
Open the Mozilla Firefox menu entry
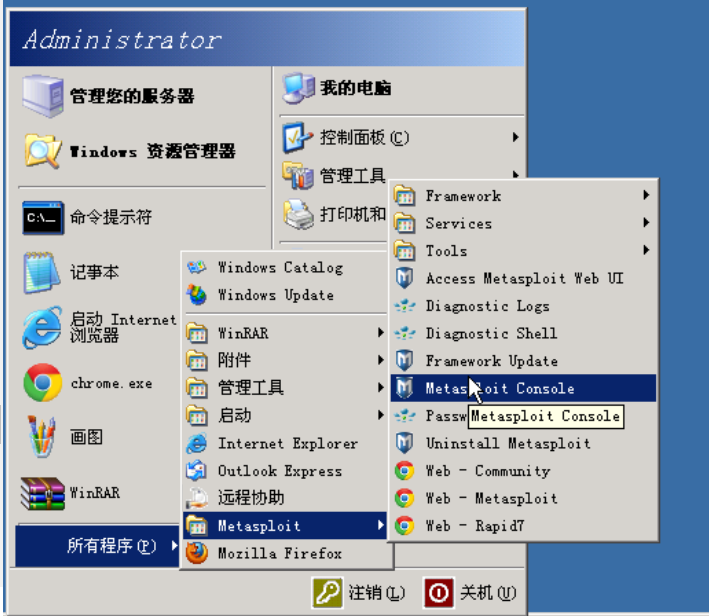click(x=285, y=553)
